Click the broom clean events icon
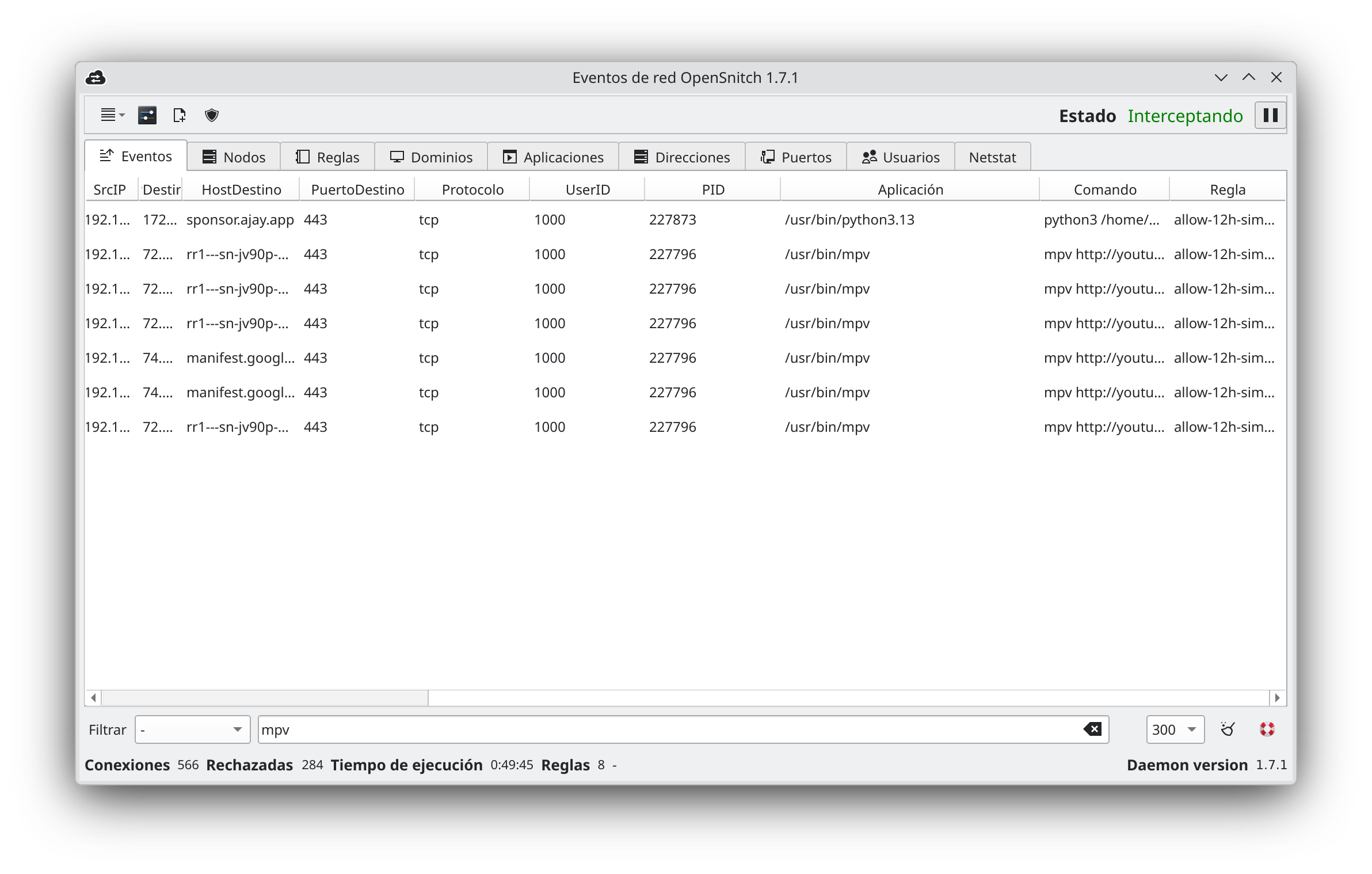 1228,729
